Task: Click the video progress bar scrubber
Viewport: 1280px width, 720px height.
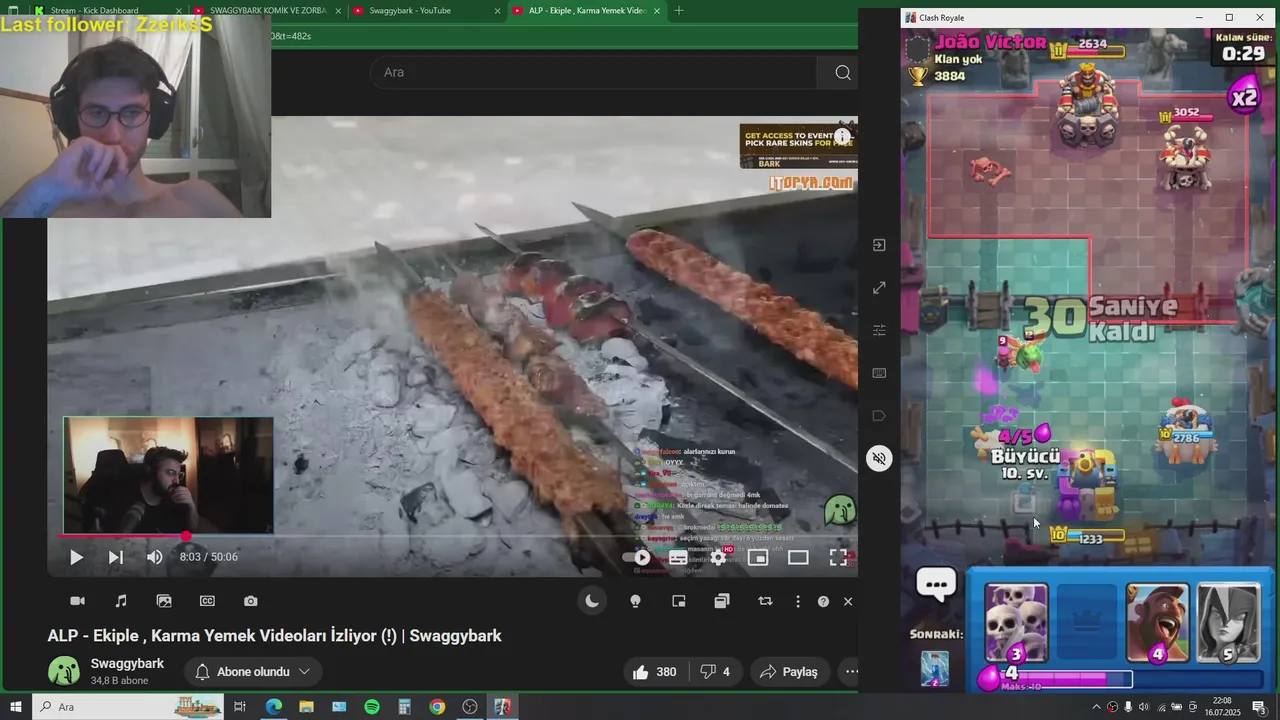Action: coord(186,537)
